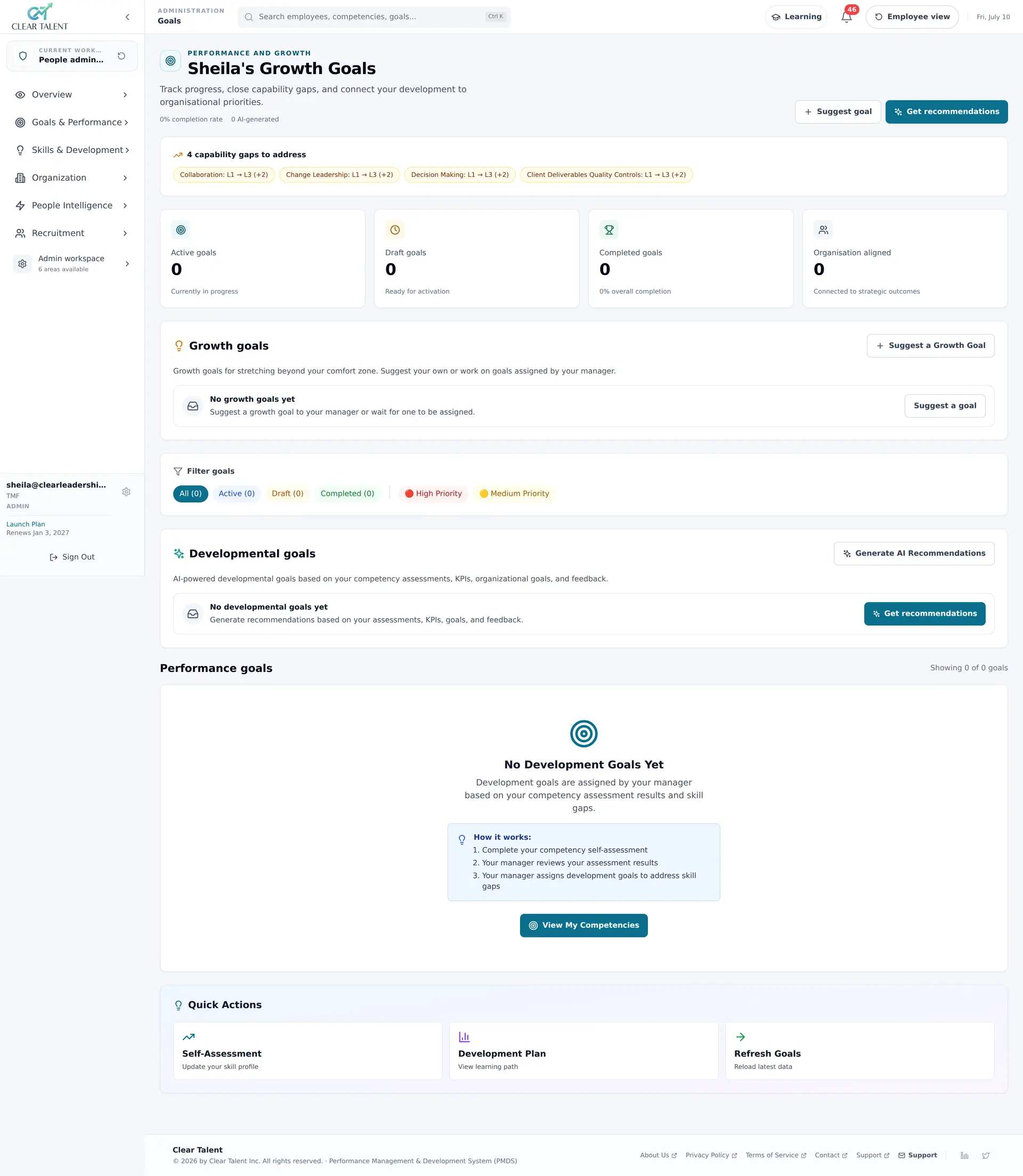The height and width of the screenshot is (1176, 1023).
Task: Click the capability gaps trend icon
Action: tap(178, 155)
